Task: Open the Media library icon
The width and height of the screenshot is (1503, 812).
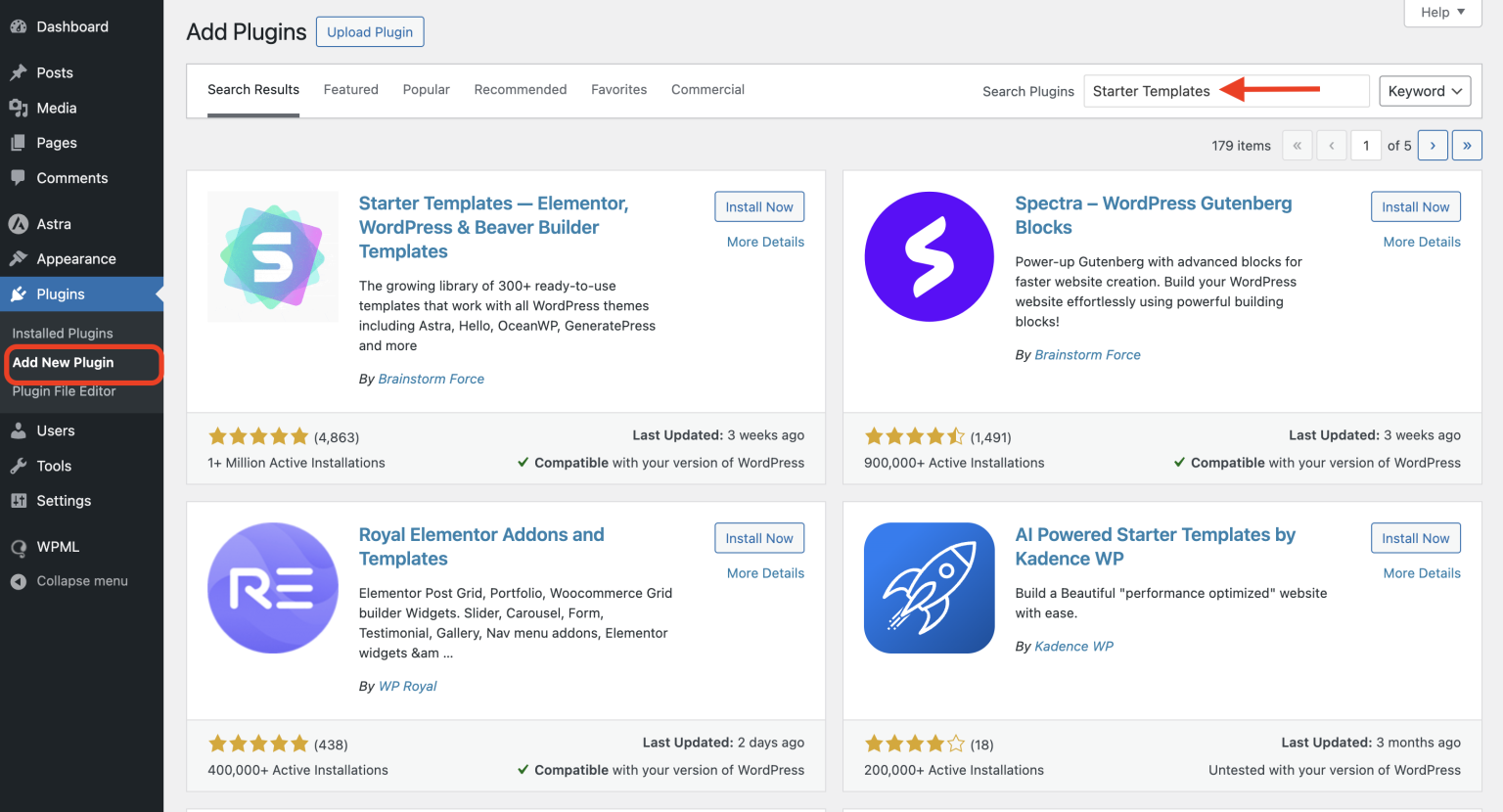Action: pos(20,108)
